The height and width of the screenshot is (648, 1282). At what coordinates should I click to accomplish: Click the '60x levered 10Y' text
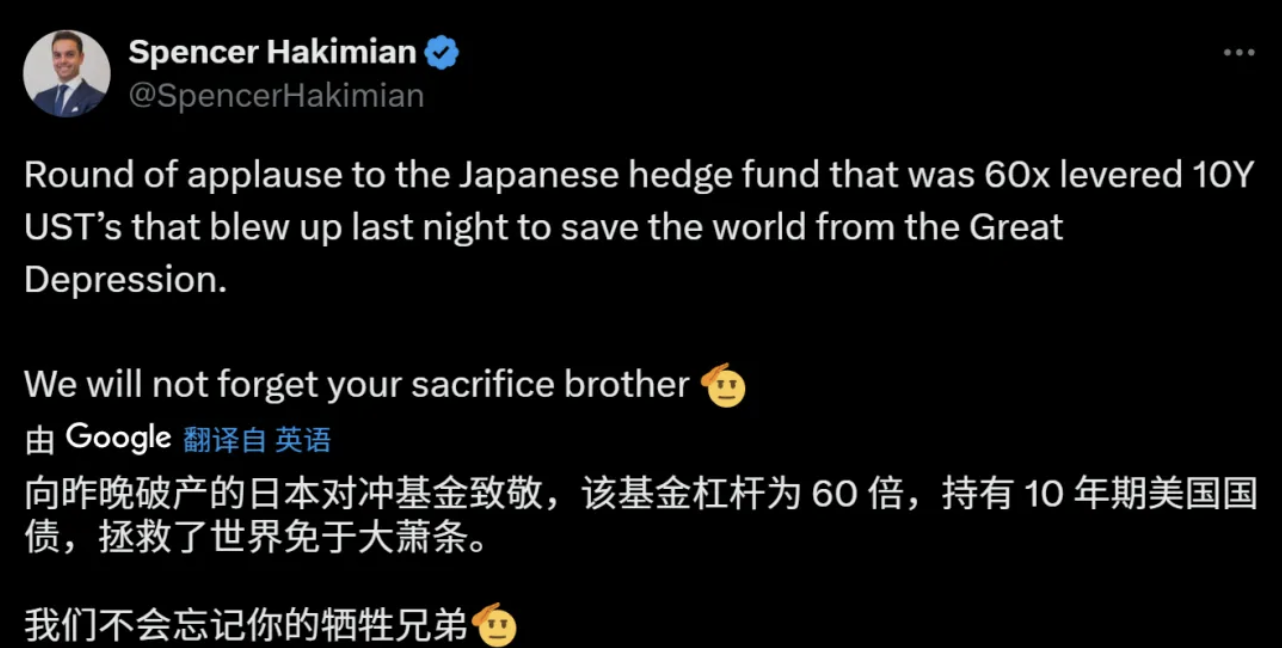pyautogui.click(x=1132, y=175)
